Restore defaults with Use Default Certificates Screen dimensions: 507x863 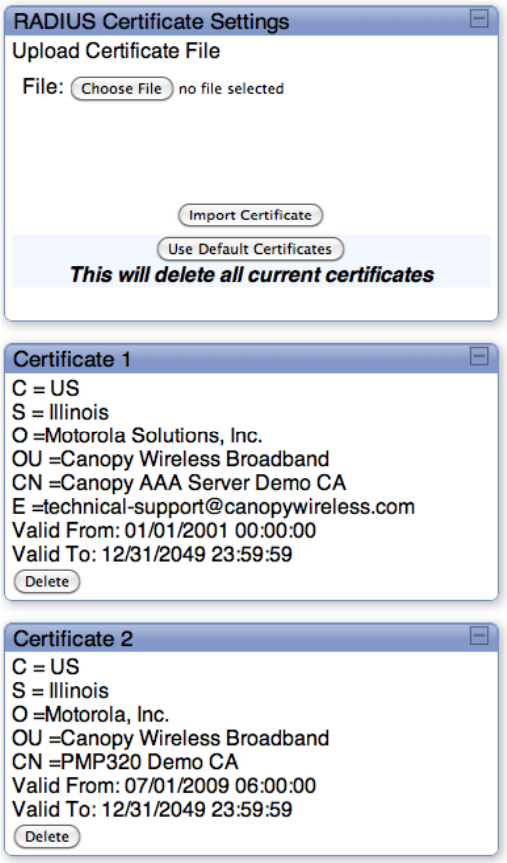[x=250, y=249]
